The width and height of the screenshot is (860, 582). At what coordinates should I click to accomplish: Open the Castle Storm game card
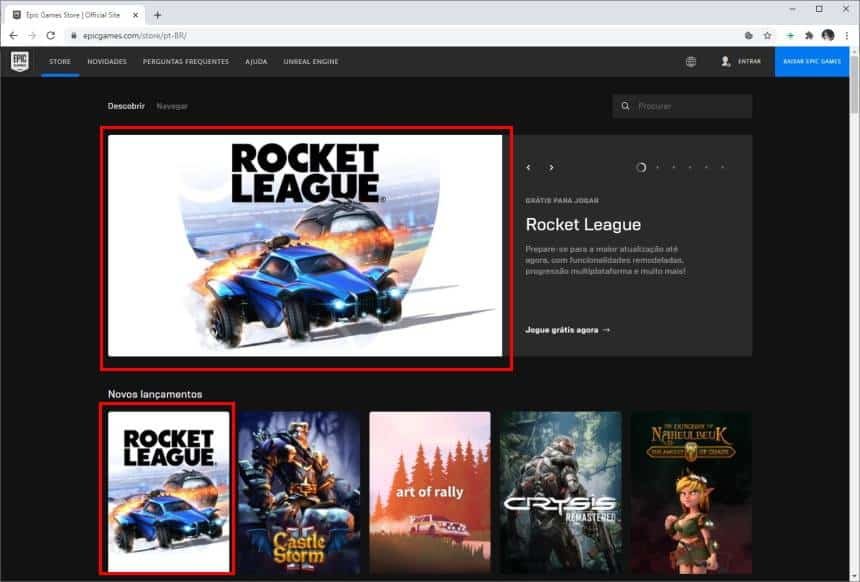tap(299, 493)
